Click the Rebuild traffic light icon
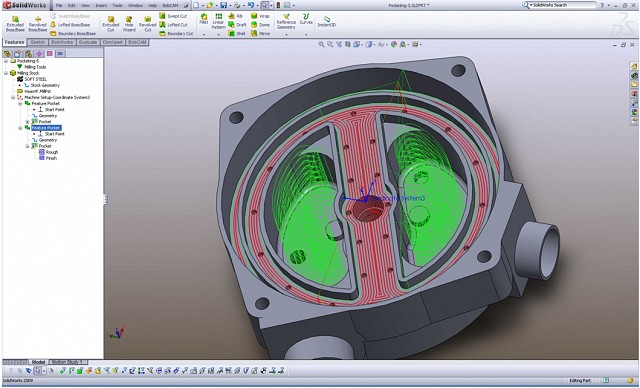 coord(278,5)
